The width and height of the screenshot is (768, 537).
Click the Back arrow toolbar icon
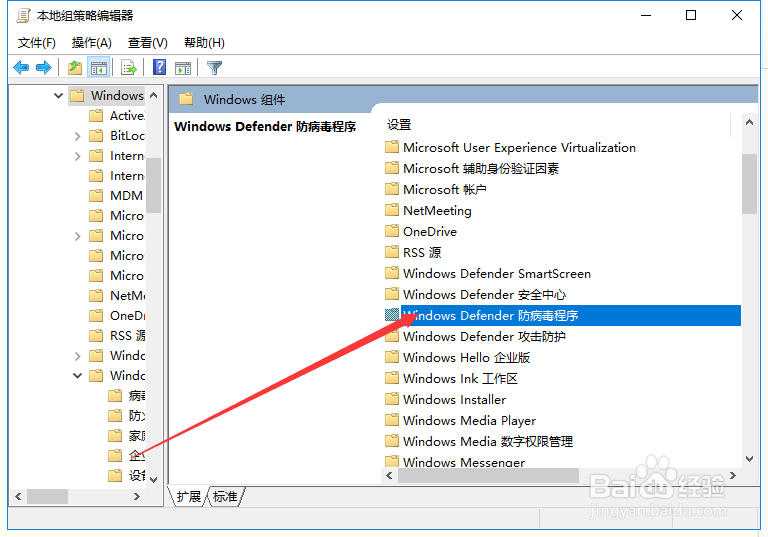pyautogui.click(x=21, y=68)
